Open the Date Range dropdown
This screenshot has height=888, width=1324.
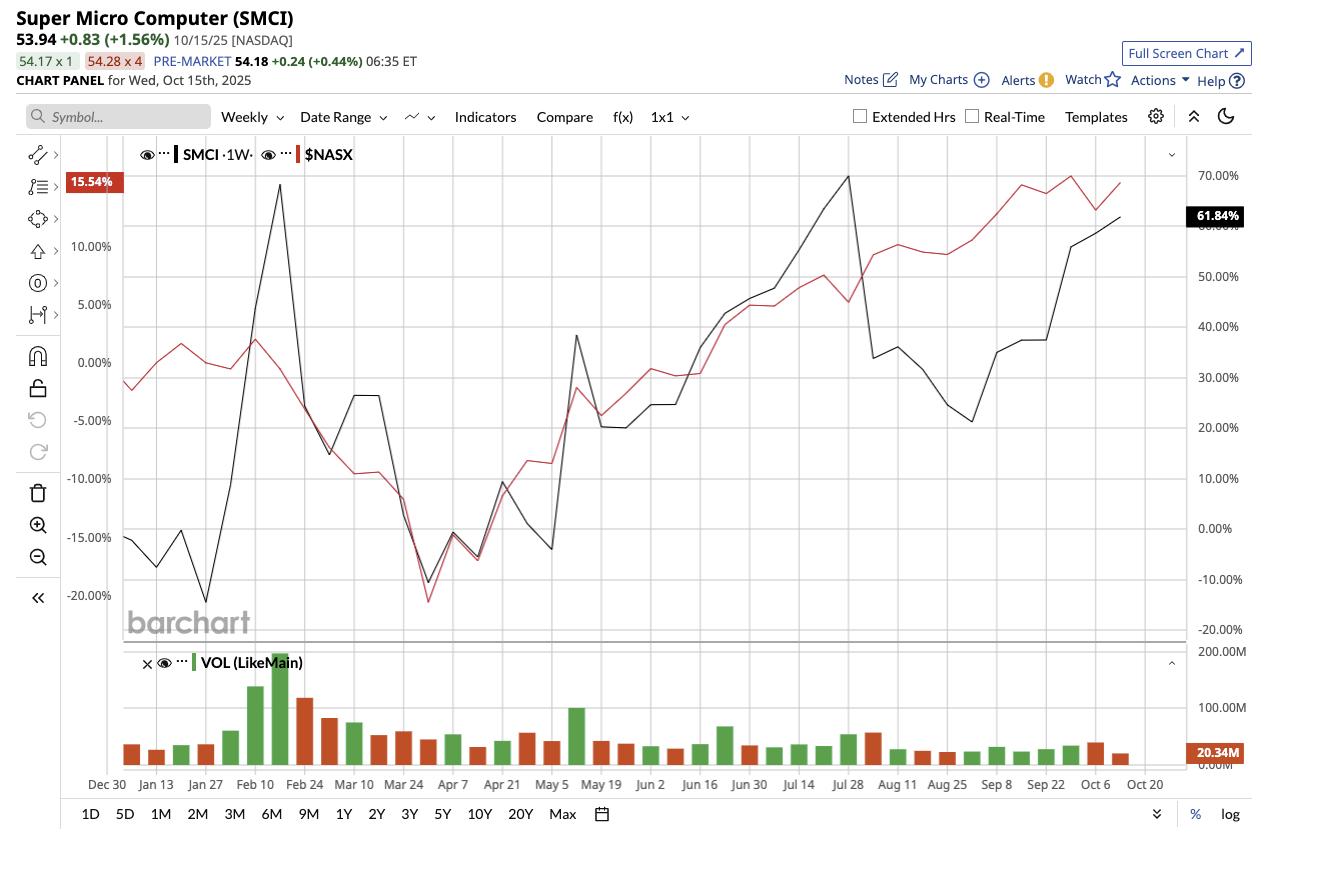pos(344,117)
